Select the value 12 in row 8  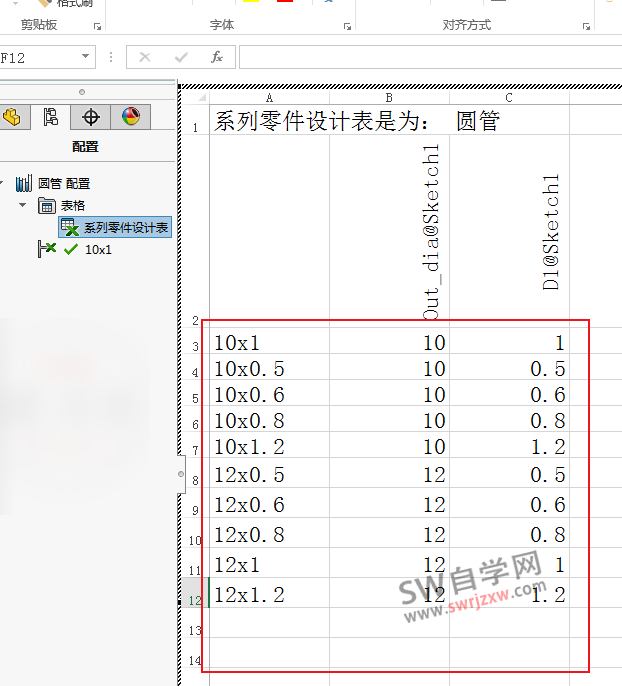(x=389, y=473)
